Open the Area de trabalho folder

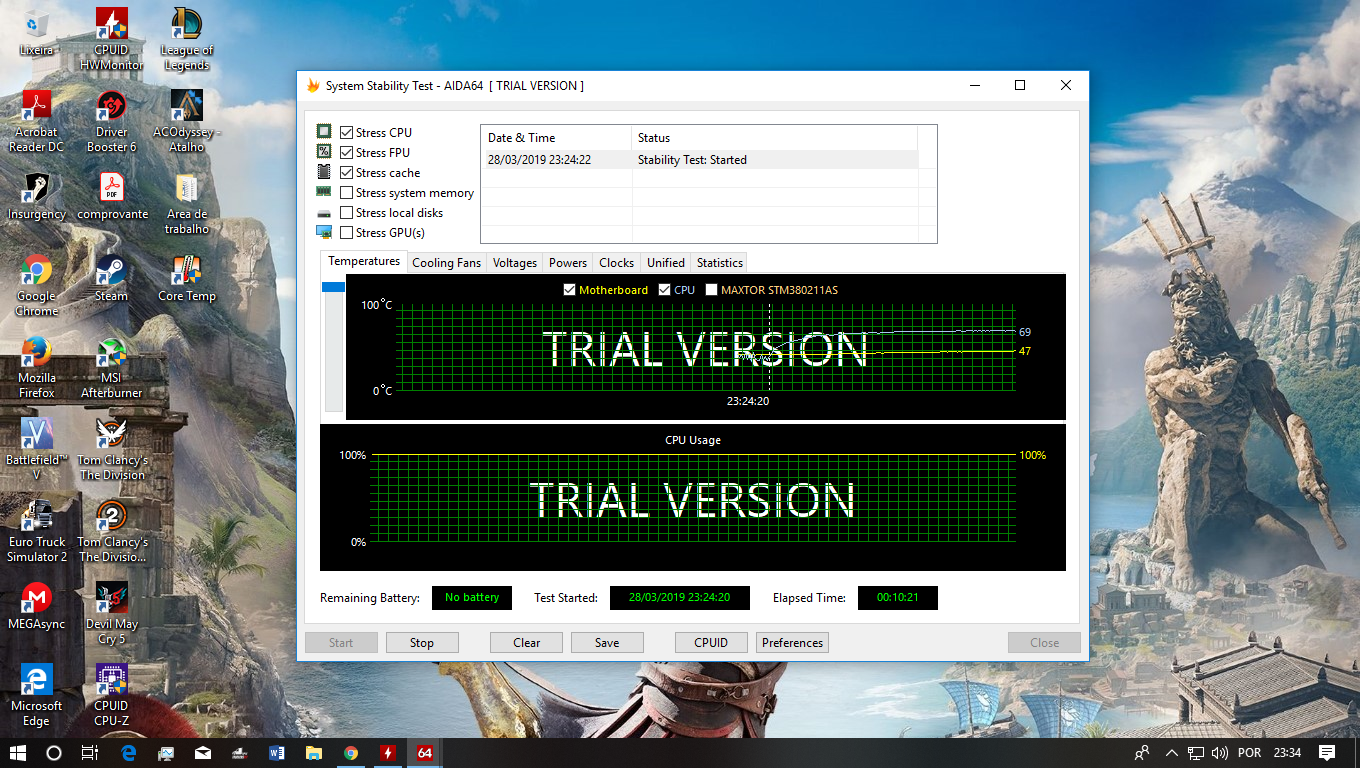(x=186, y=203)
